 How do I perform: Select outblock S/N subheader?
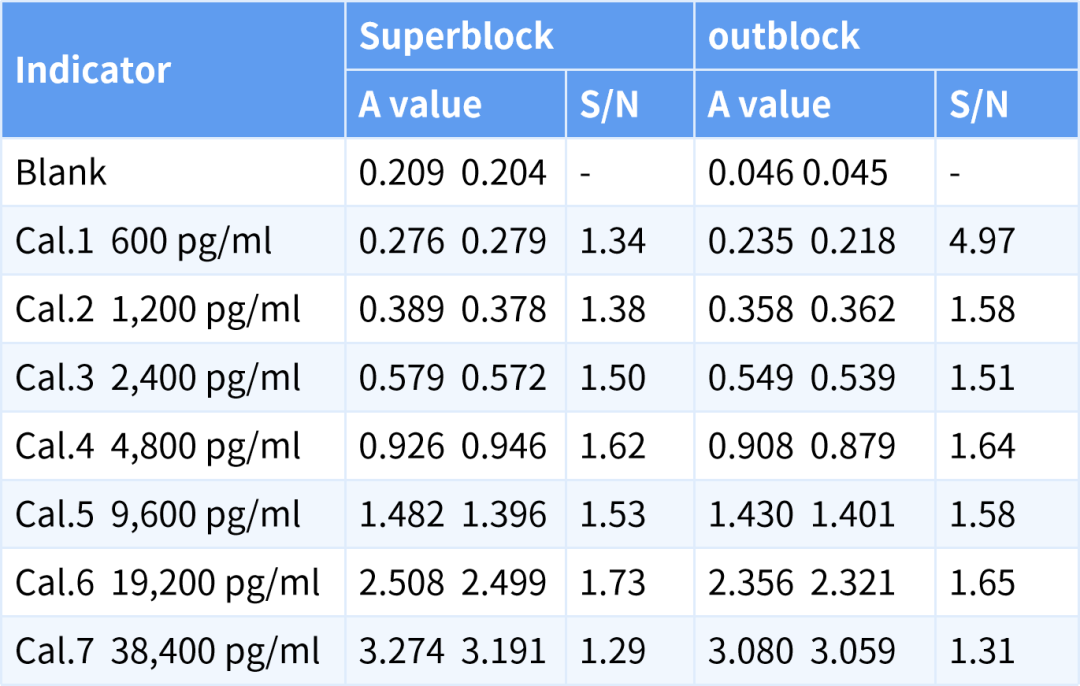pyautogui.click(x=978, y=104)
